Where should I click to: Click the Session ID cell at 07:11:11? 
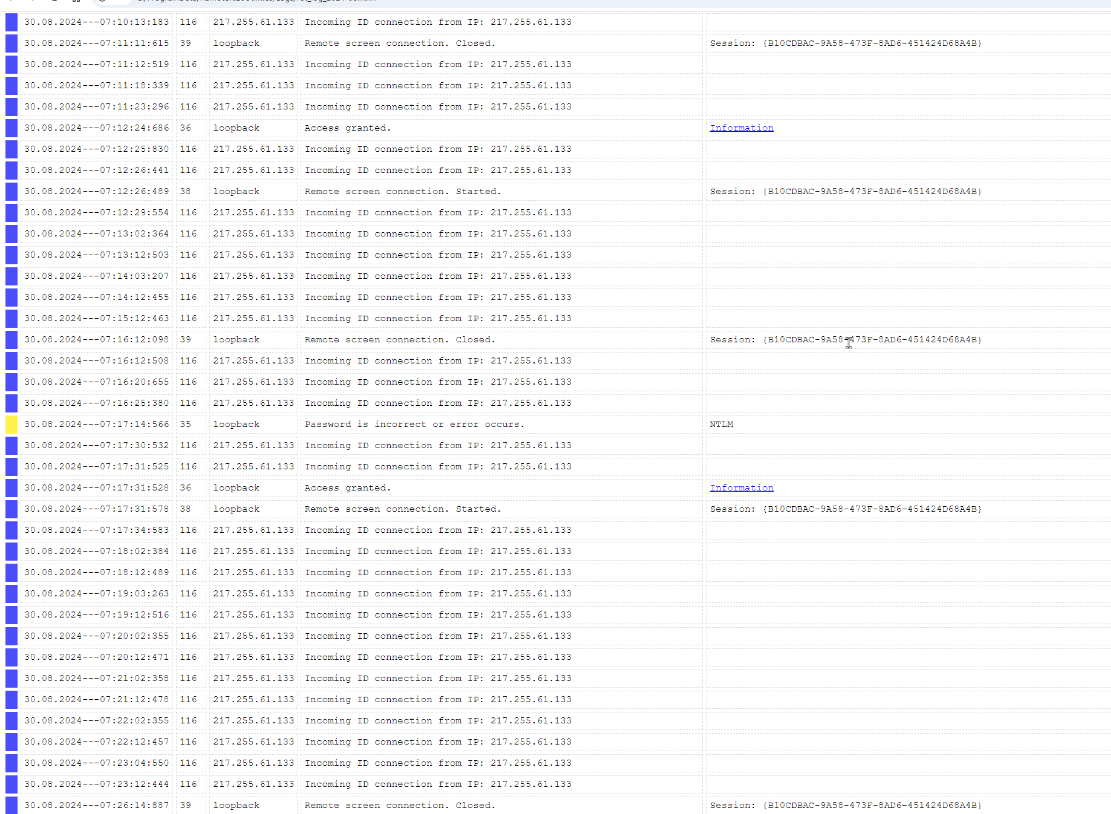845,43
